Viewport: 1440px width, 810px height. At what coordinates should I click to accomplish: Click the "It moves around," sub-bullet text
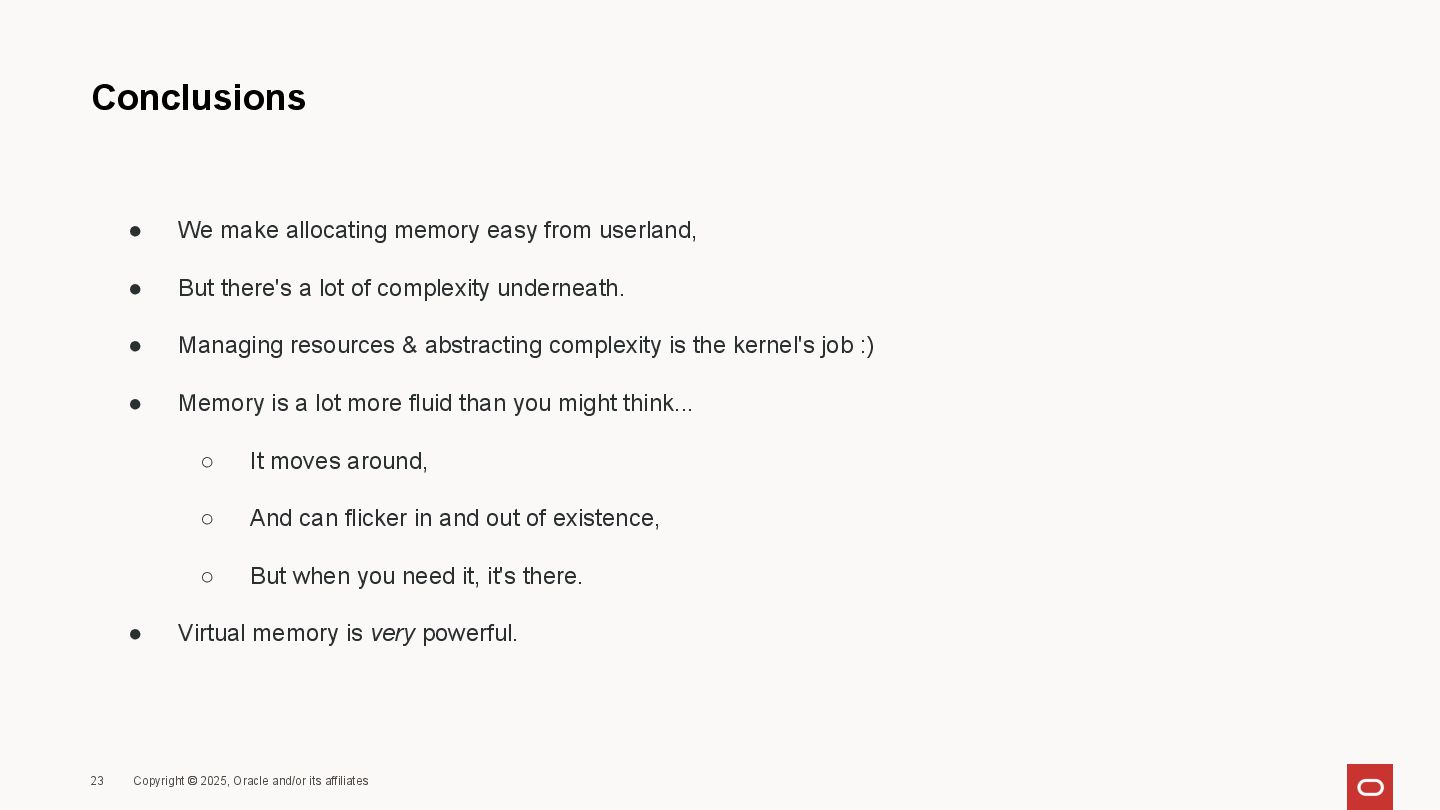click(338, 461)
